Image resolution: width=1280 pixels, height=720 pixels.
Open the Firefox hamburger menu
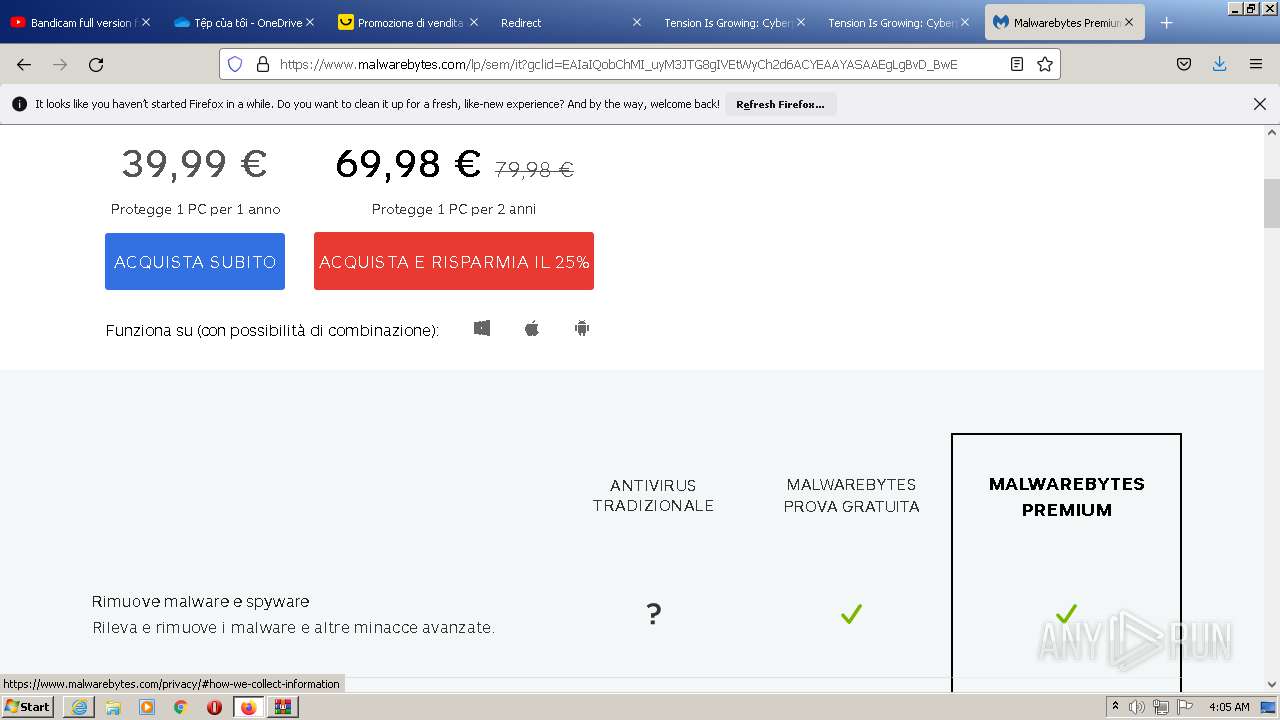point(1256,64)
